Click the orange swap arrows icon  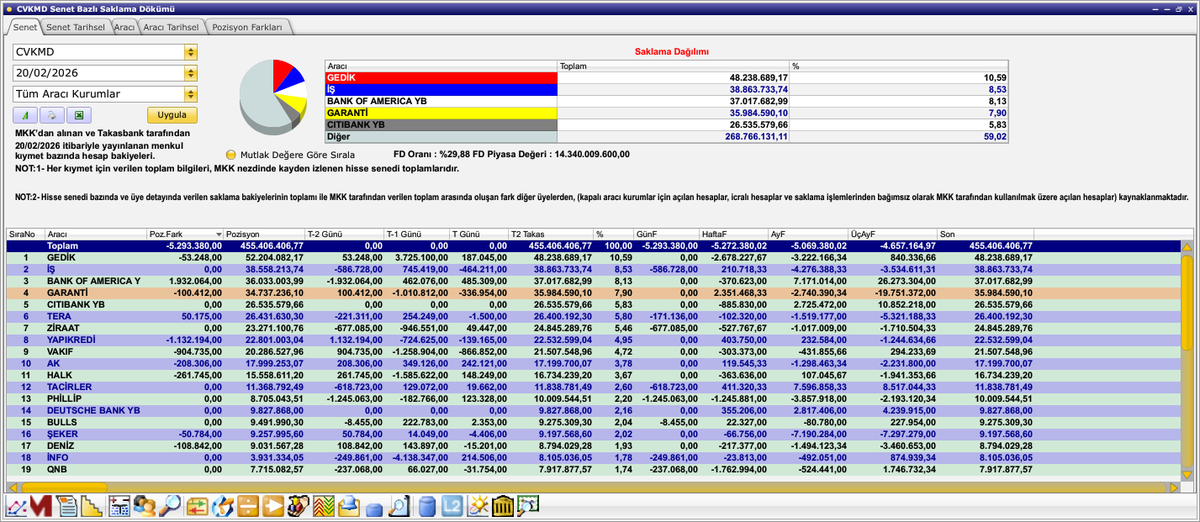pyautogui.click(x=197, y=507)
